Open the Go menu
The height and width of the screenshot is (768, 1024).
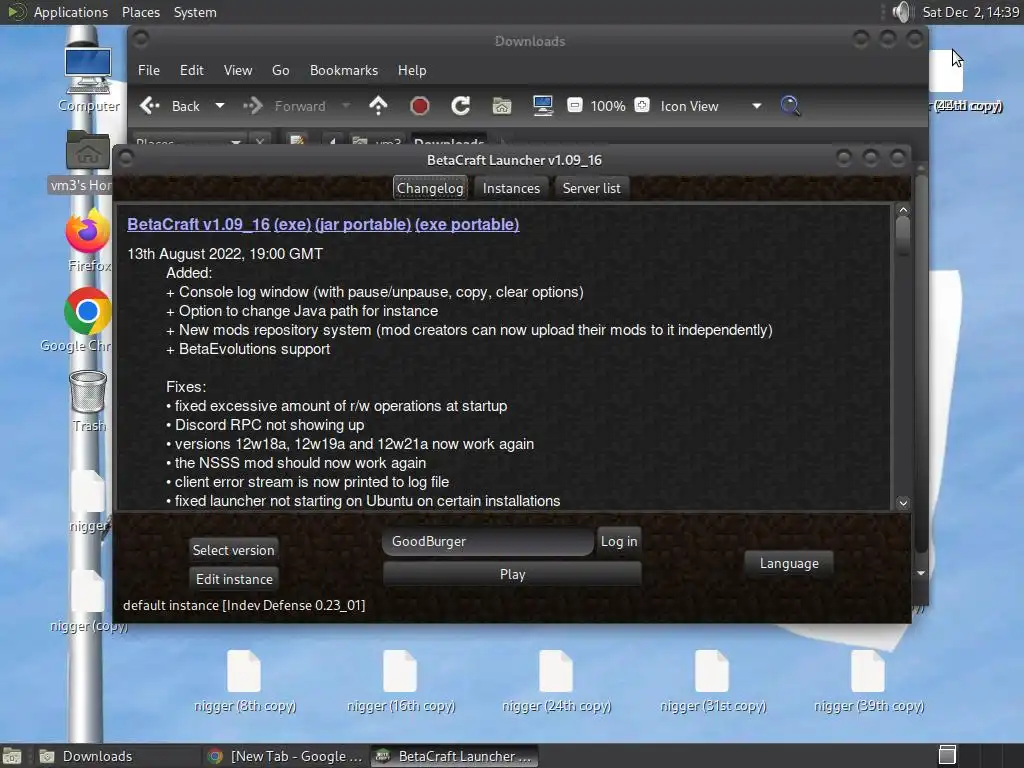click(281, 70)
